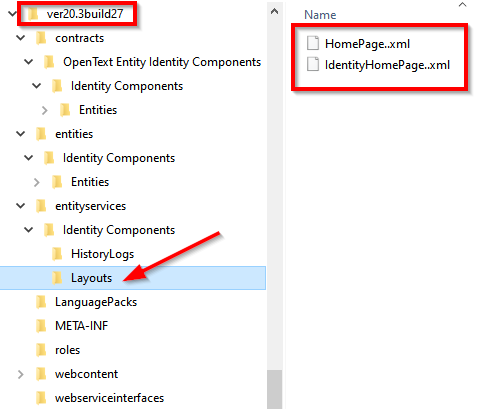Click the ver20.3build27 folder icon
This screenshot has height=409, width=477.
(x=33, y=14)
